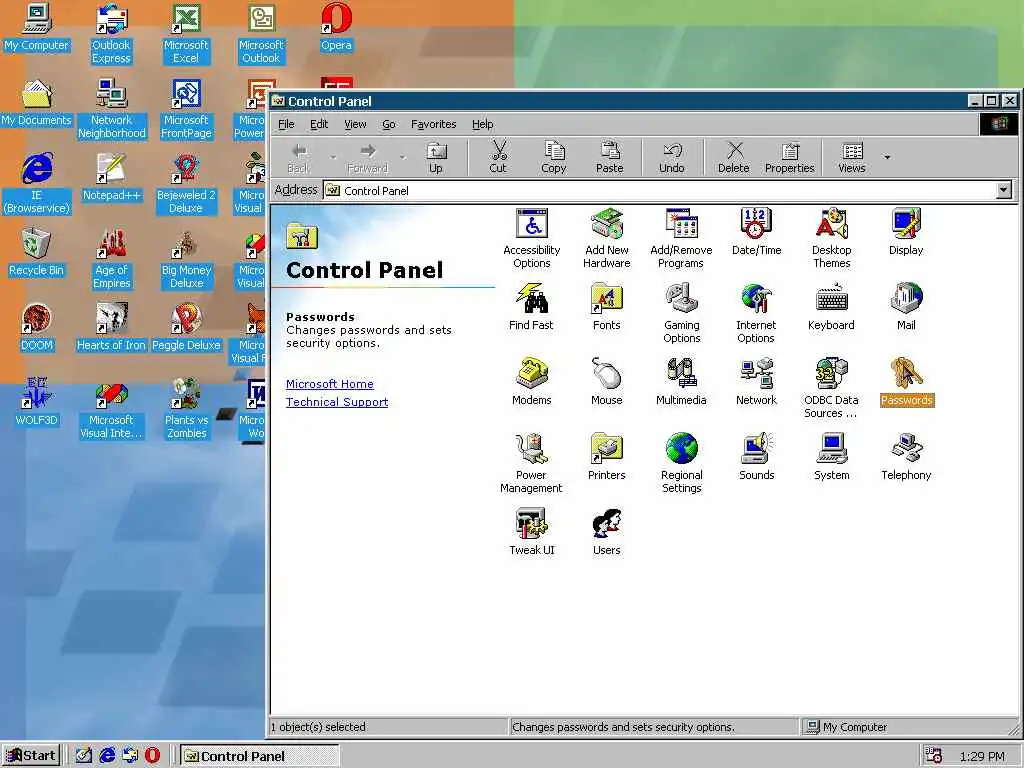The width and height of the screenshot is (1024, 768).
Task: Open Accessibility Options applet
Action: (x=532, y=238)
